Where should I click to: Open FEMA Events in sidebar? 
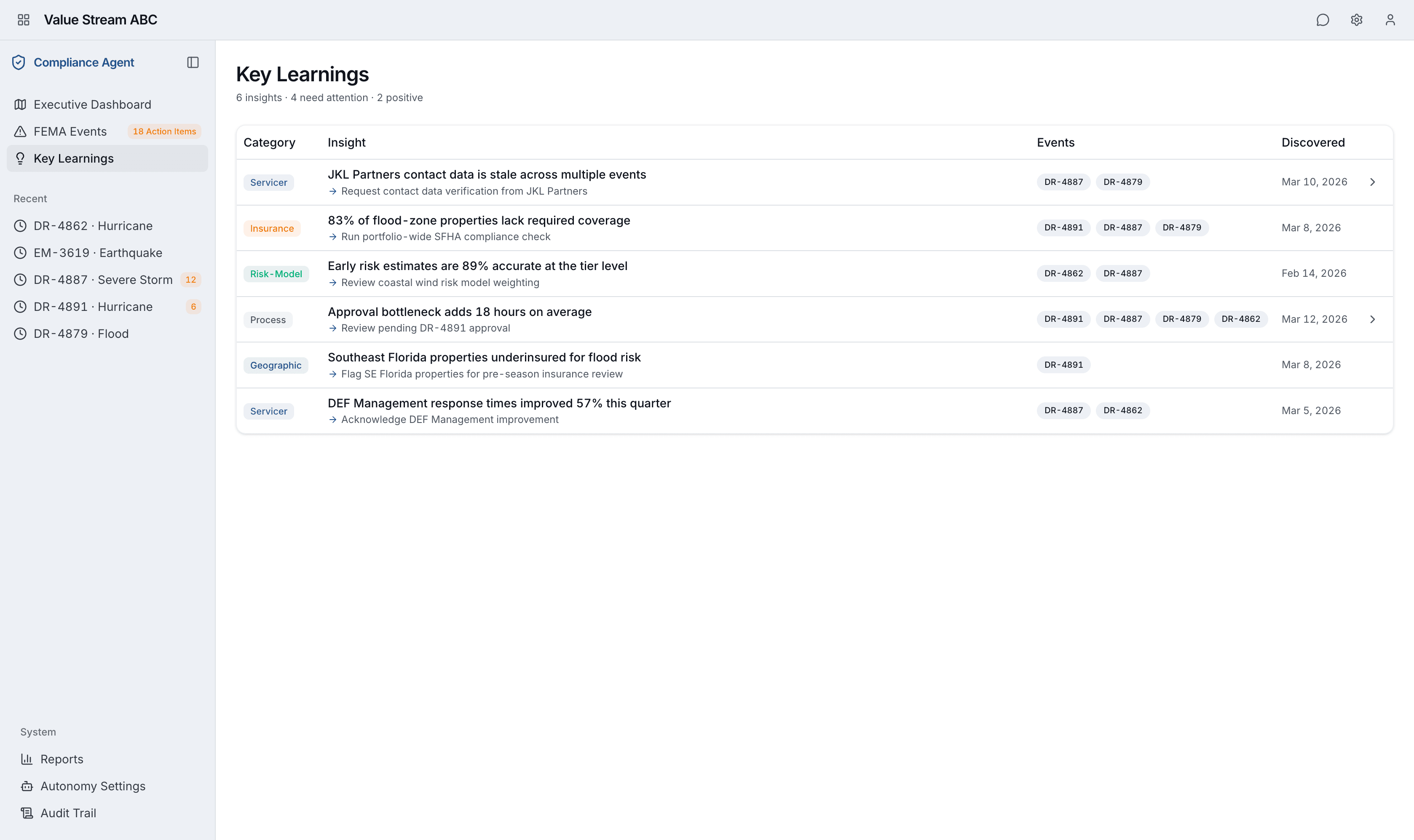point(107,131)
